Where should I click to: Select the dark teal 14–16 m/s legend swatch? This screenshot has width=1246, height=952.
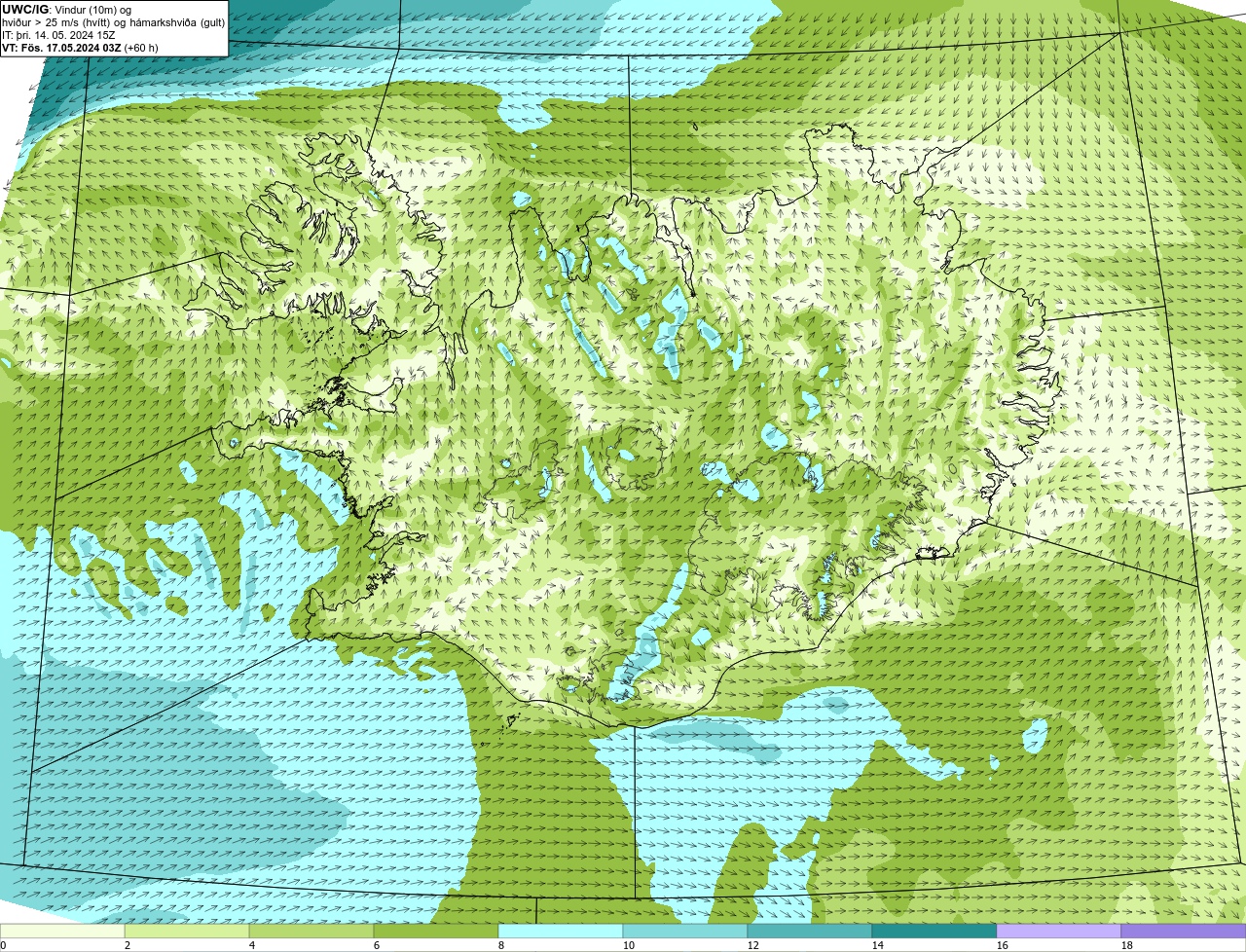point(934,931)
